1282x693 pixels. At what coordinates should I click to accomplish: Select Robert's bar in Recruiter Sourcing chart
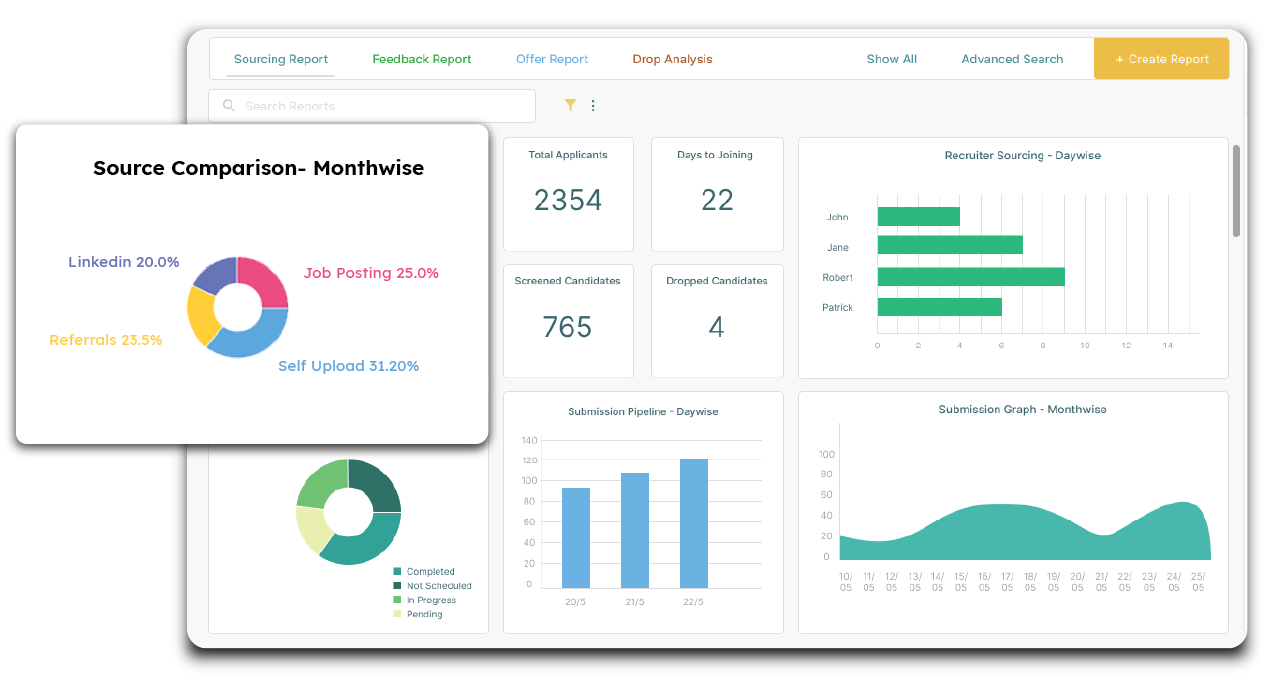coord(970,277)
